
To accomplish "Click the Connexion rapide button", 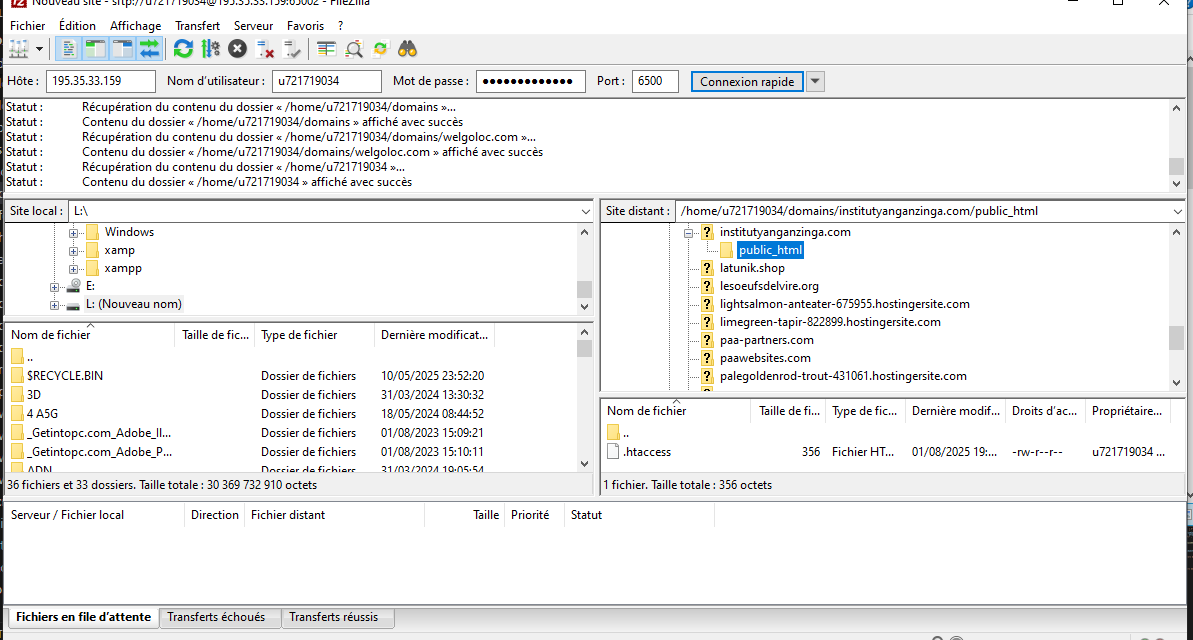I will point(747,82).
